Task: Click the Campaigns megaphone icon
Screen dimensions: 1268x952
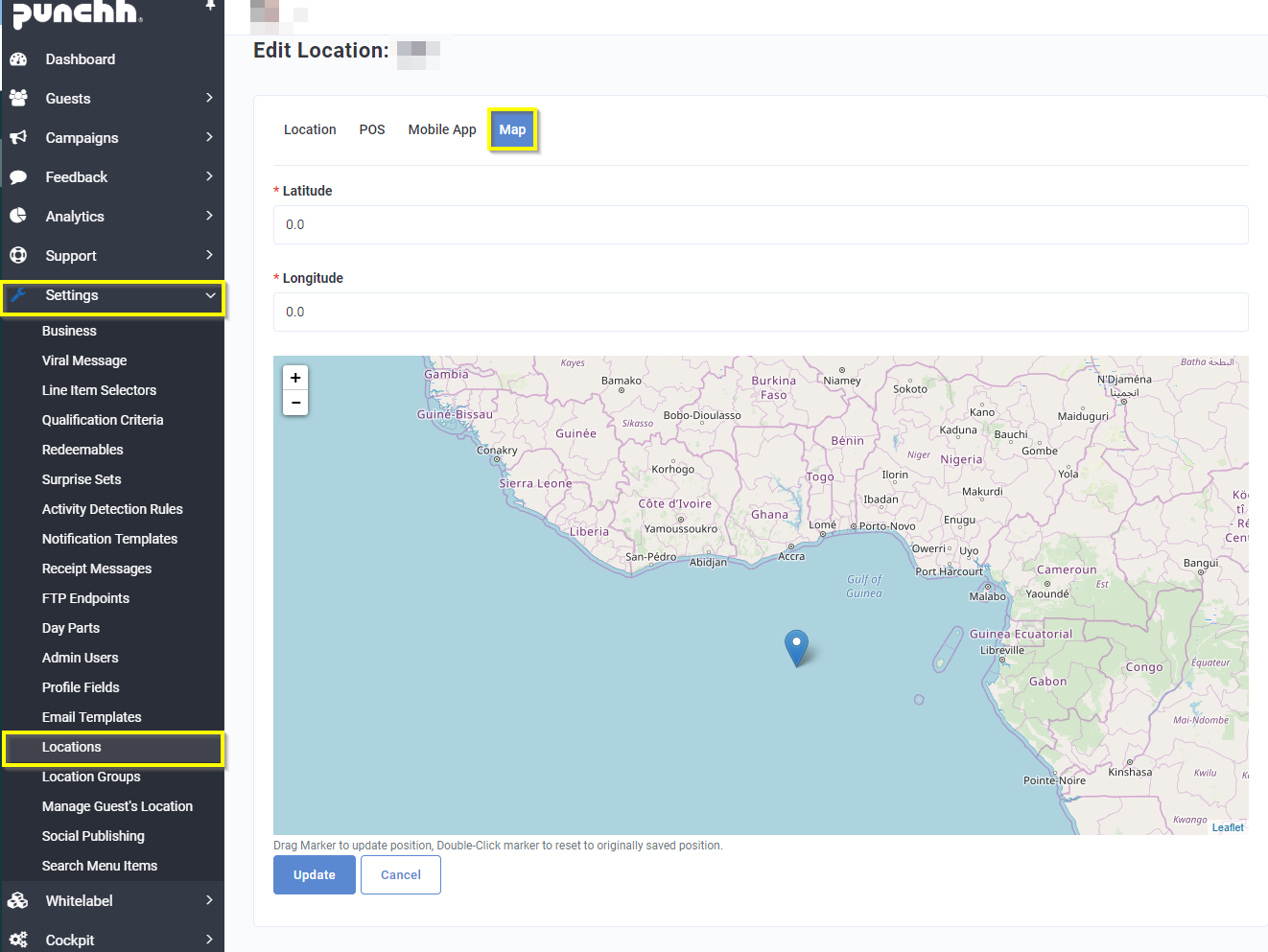Action: 20,137
